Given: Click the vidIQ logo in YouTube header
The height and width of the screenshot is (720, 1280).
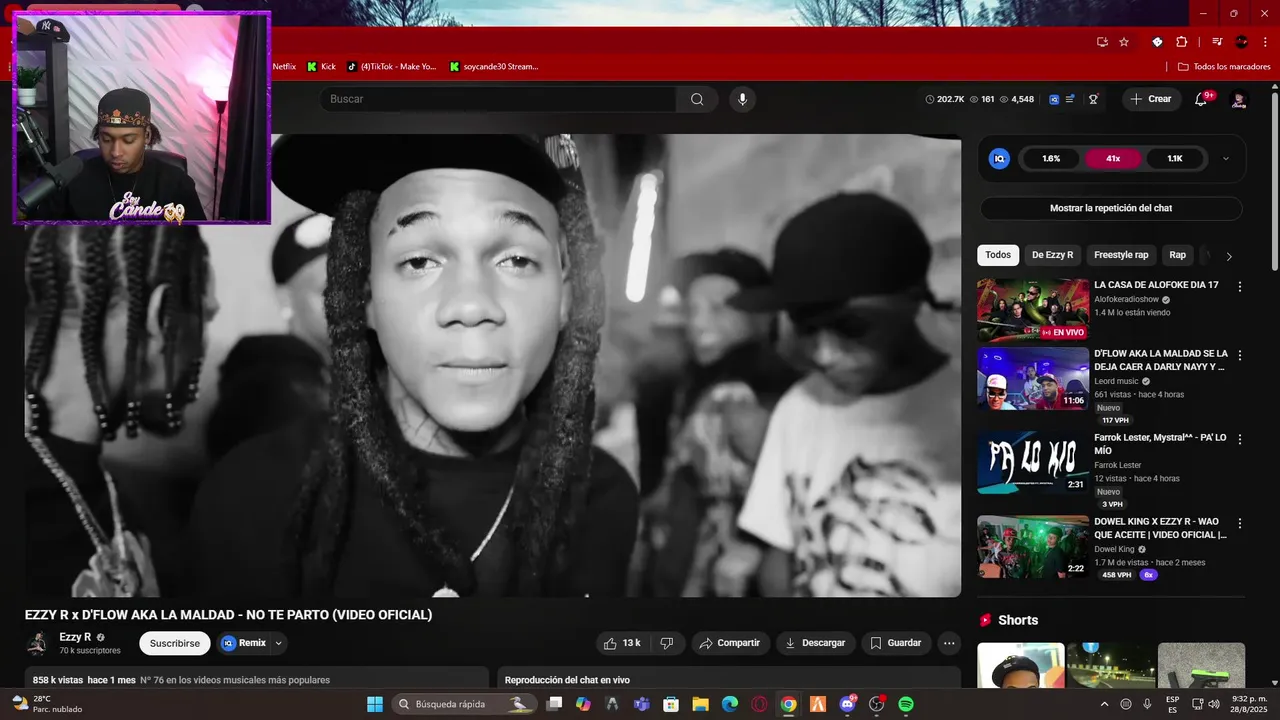Looking at the screenshot, I should [x=1054, y=99].
